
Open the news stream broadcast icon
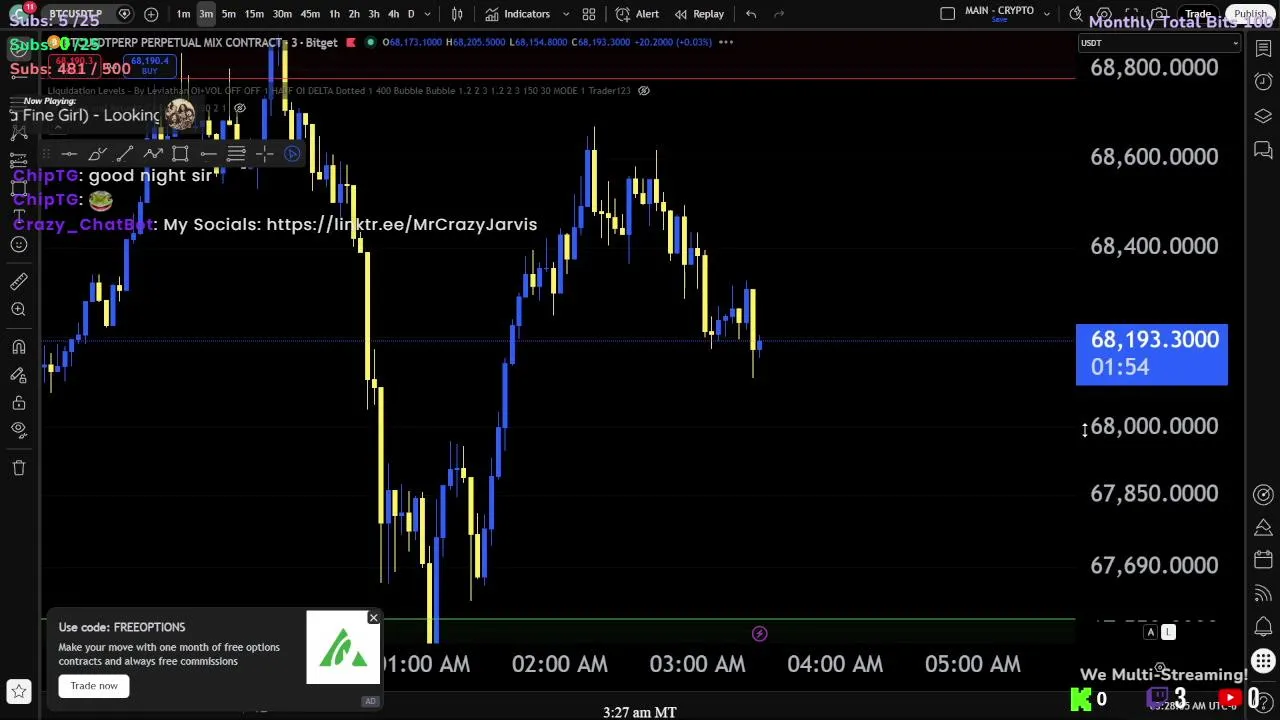(x=1263, y=594)
